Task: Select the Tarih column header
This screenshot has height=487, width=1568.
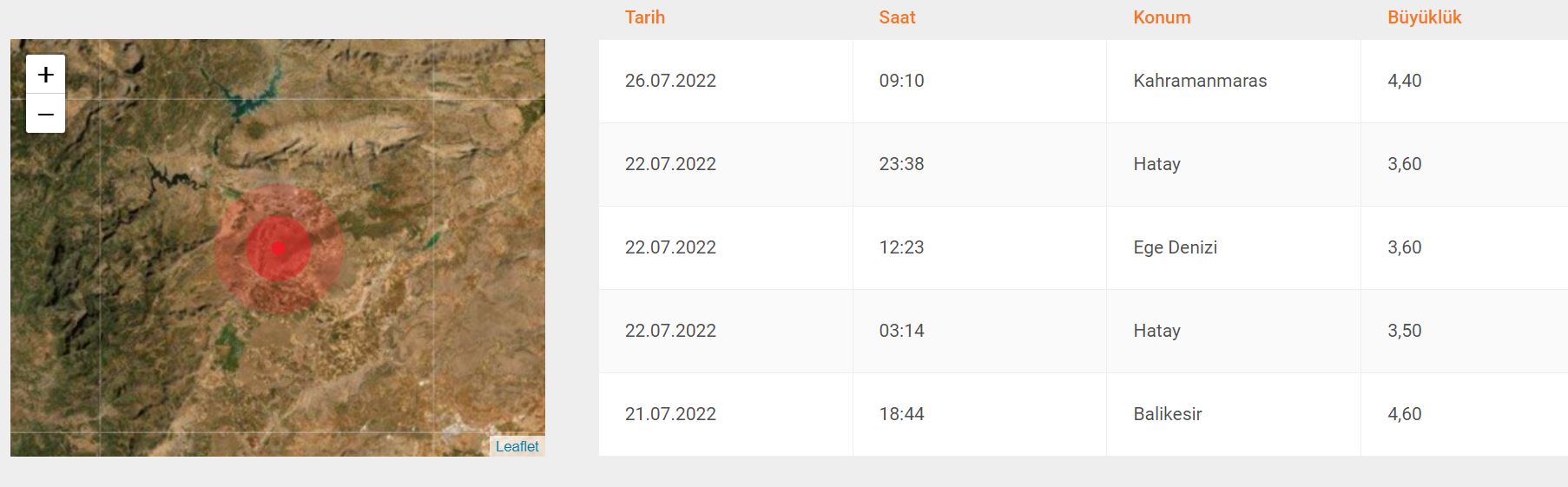Action: [645, 17]
